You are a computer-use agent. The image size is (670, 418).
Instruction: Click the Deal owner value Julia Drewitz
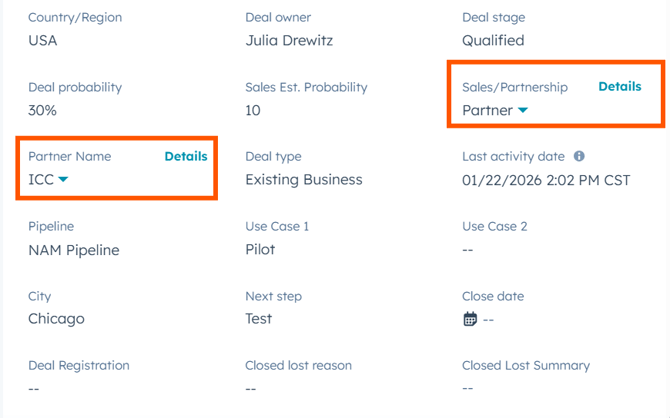pos(289,41)
